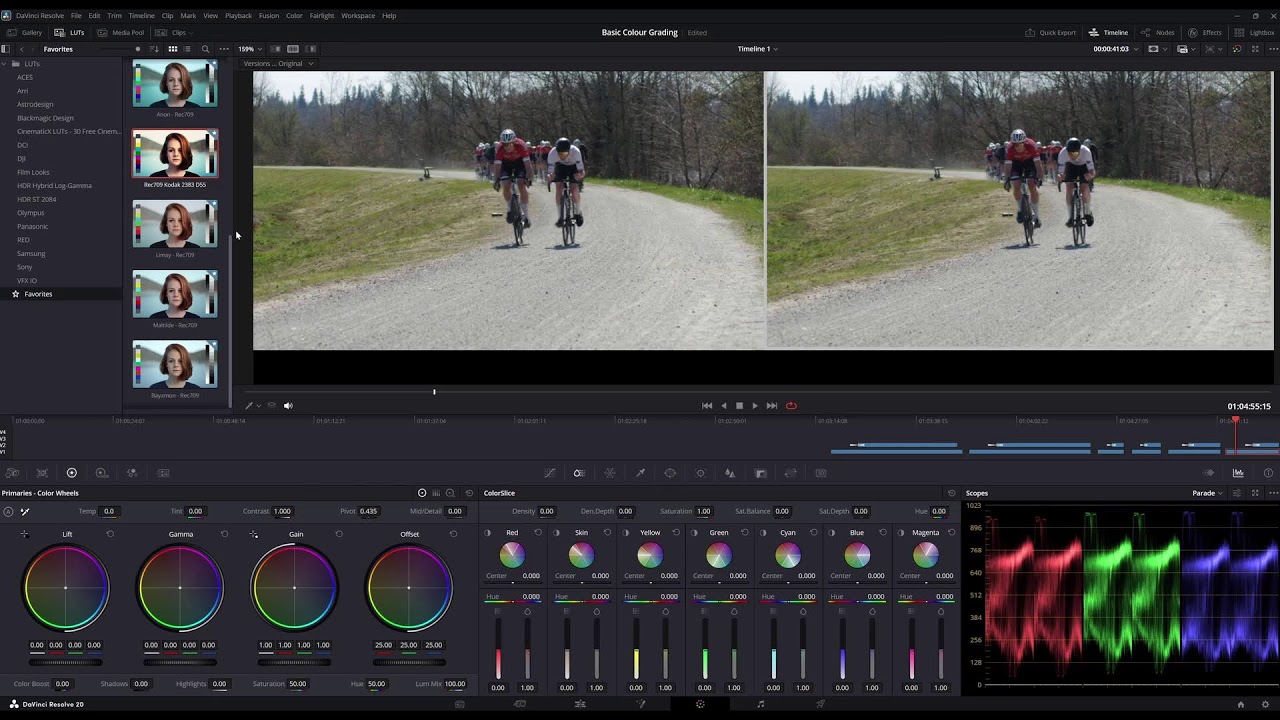
Task: Toggle the Skin ColorSlice enable icon
Action: 557,533
